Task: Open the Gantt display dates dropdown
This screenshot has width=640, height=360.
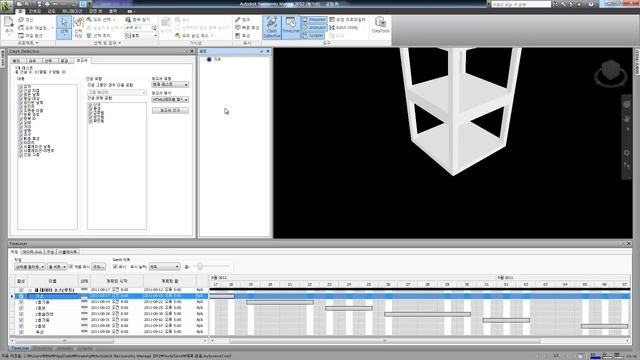Action: click(164, 267)
